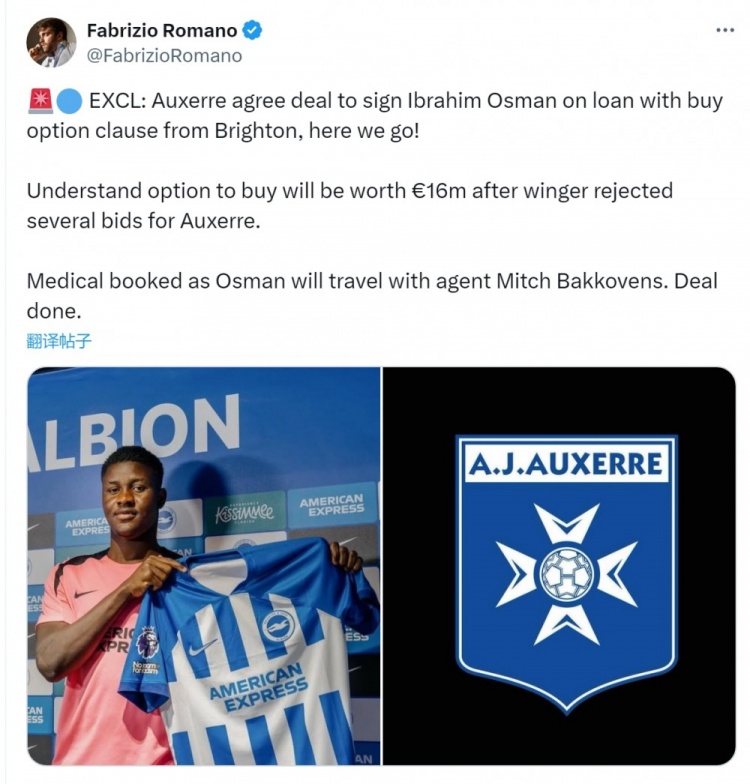Open the three-dot more options menu
The width and height of the screenshot is (750, 784).
coord(724,30)
